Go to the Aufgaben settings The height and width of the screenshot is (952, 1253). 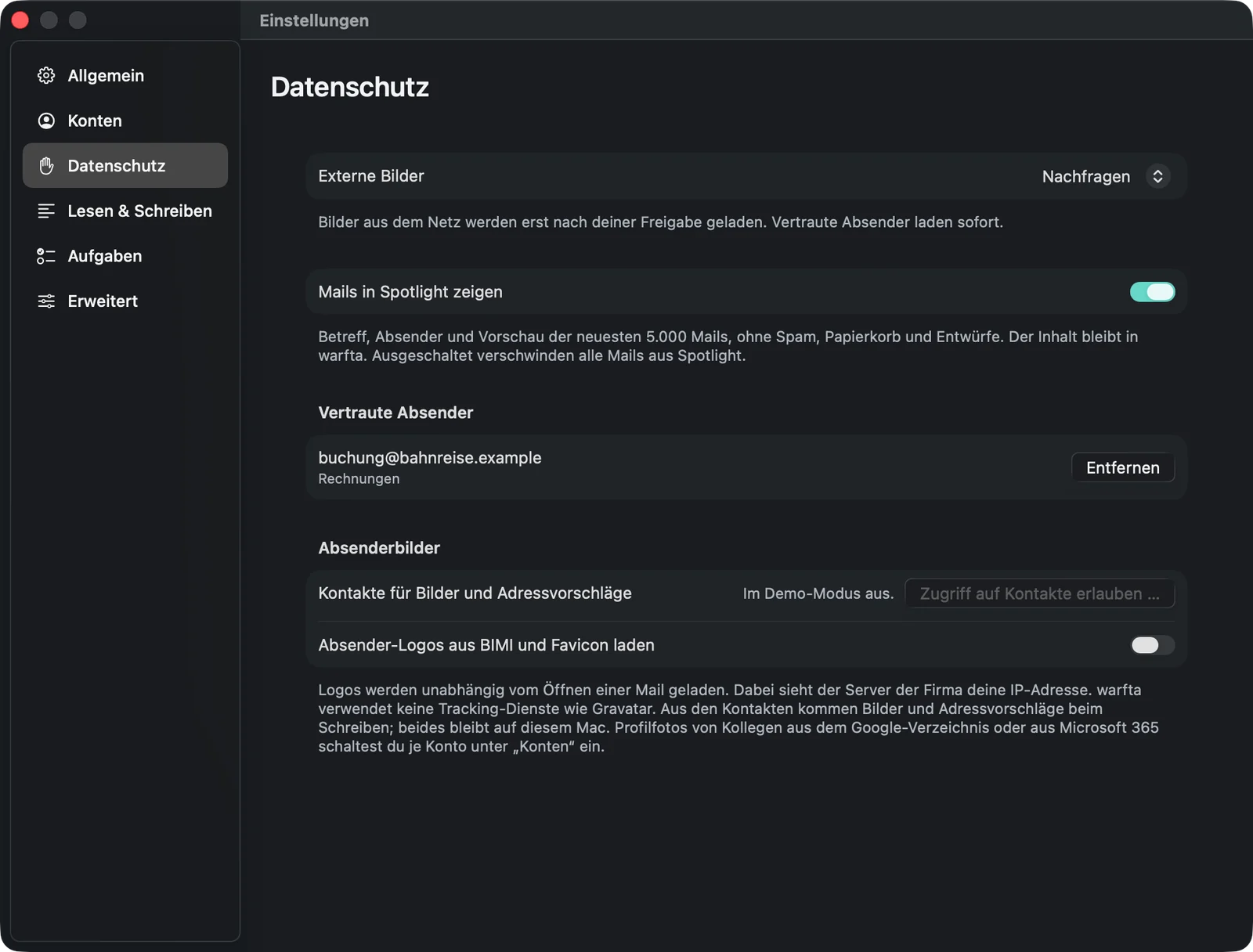coord(125,256)
